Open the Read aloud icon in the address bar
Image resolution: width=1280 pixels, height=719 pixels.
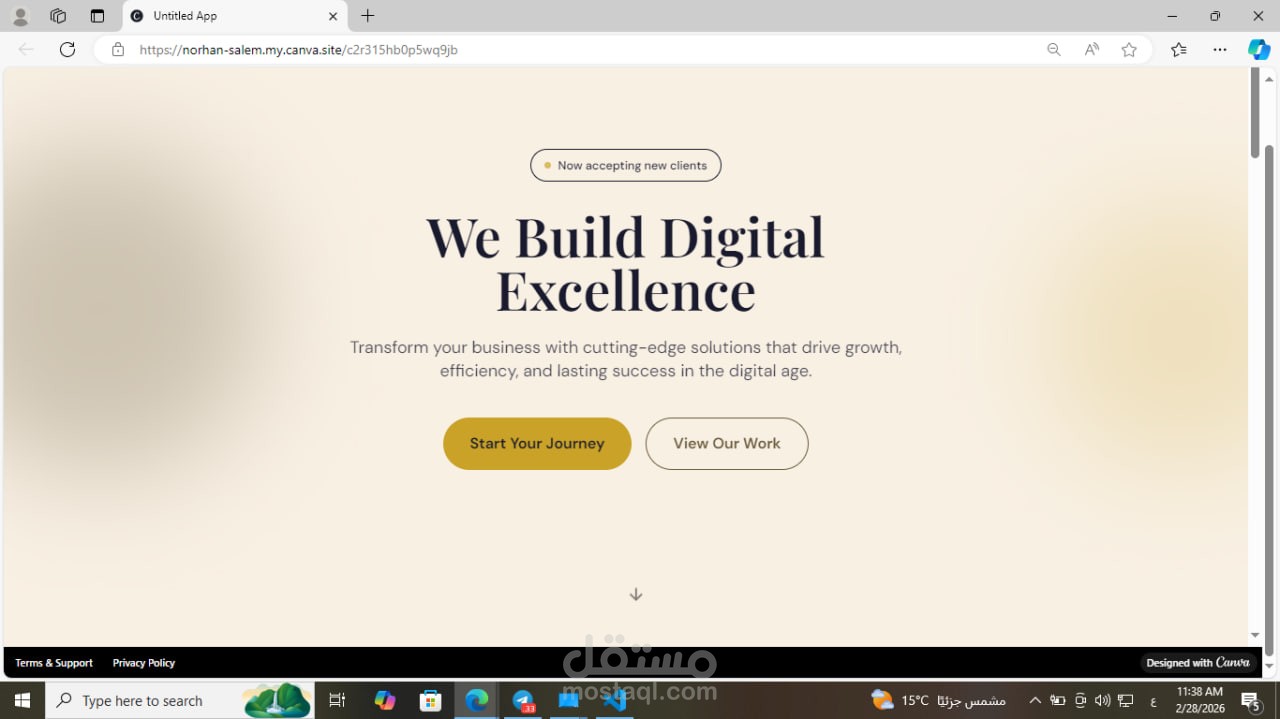pyautogui.click(x=1091, y=49)
